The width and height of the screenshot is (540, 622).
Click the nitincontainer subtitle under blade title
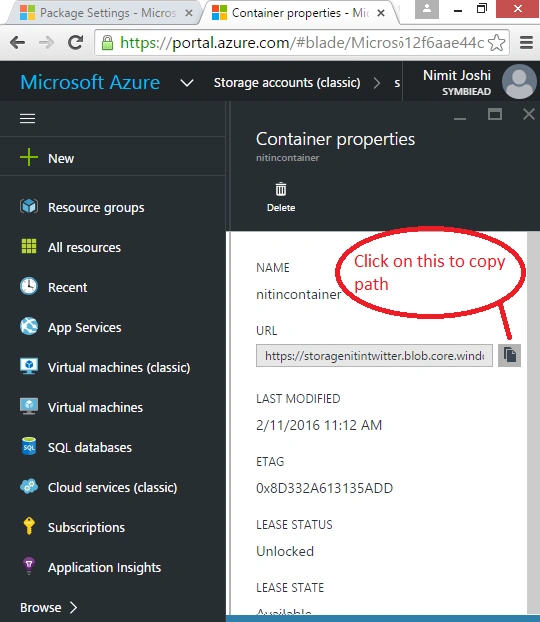(x=287, y=158)
